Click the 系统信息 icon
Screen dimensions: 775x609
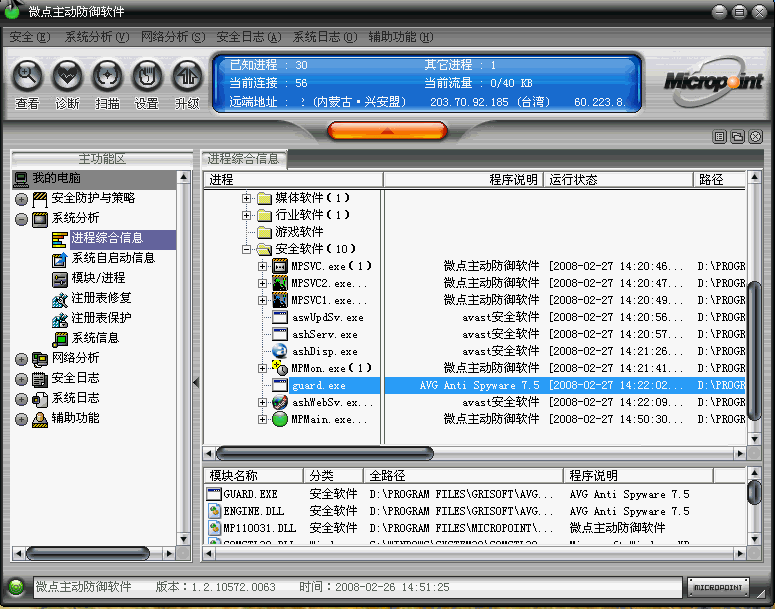point(59,339)
